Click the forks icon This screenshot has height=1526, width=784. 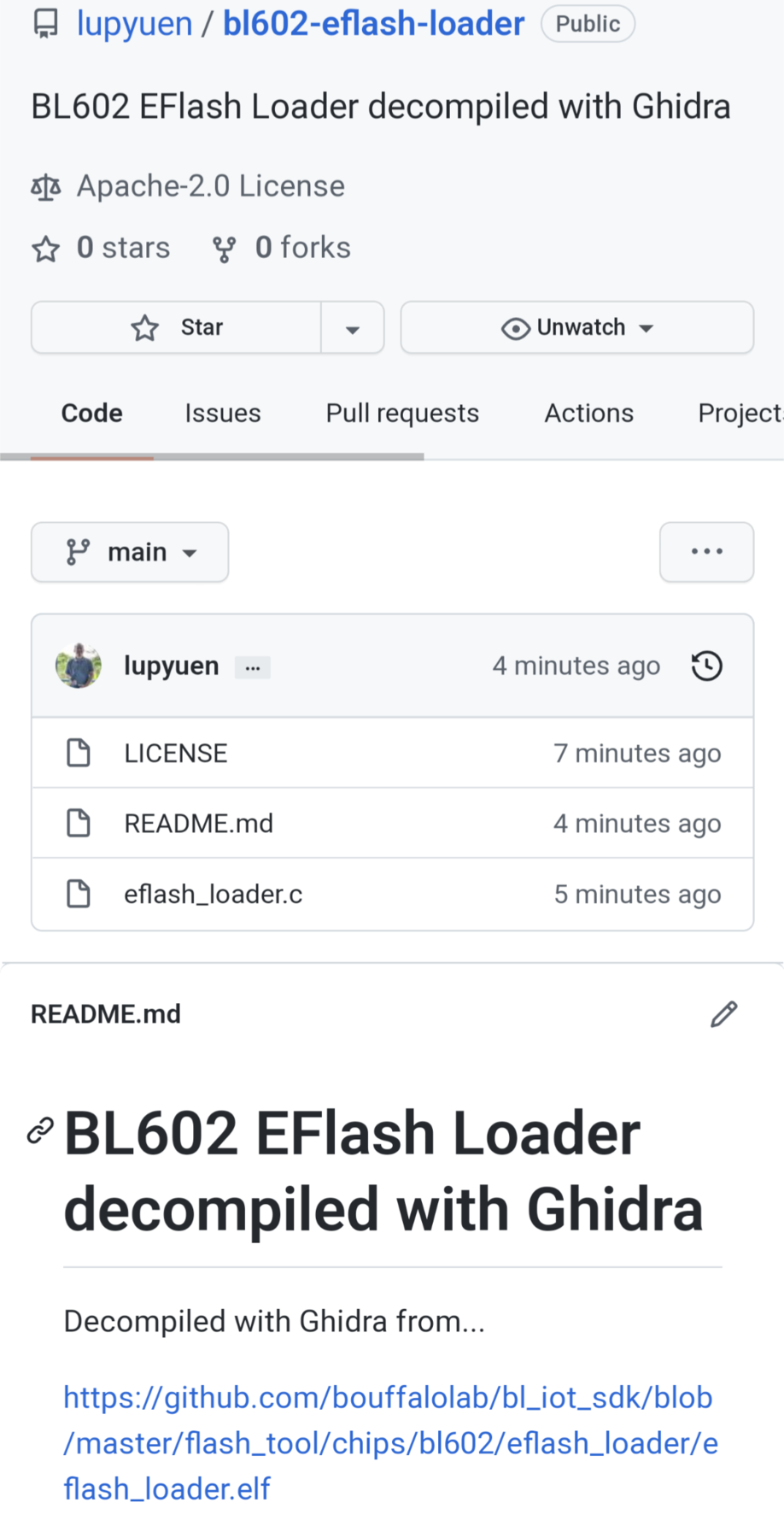point(224,249)
